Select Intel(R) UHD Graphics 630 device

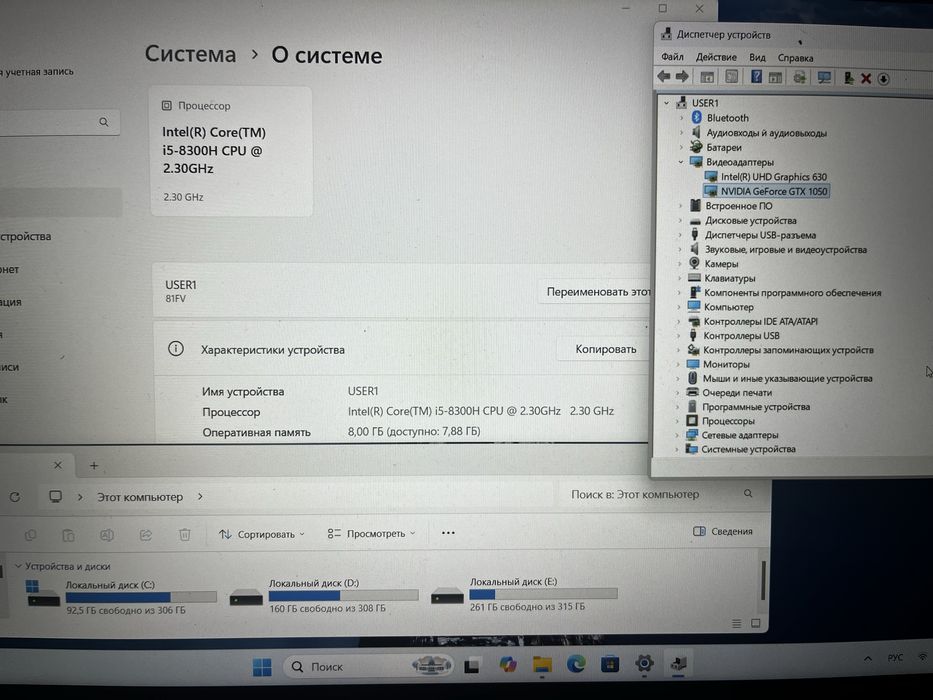pos(774,177)
